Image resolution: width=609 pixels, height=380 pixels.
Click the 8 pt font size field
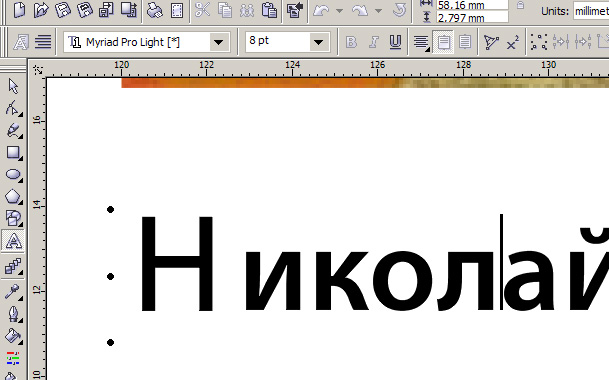click(x=278, y=42)
